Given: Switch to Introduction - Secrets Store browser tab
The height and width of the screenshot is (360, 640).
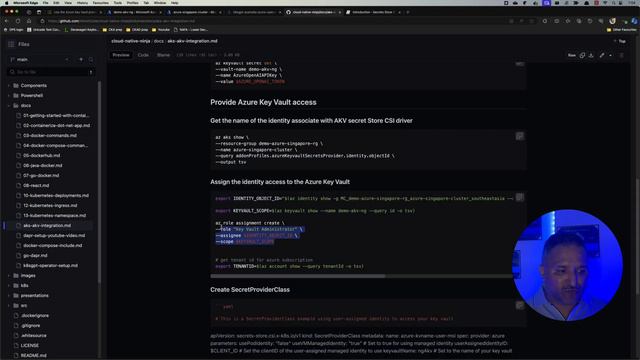Looking at the screenshot, I should (x=372, y=12).
